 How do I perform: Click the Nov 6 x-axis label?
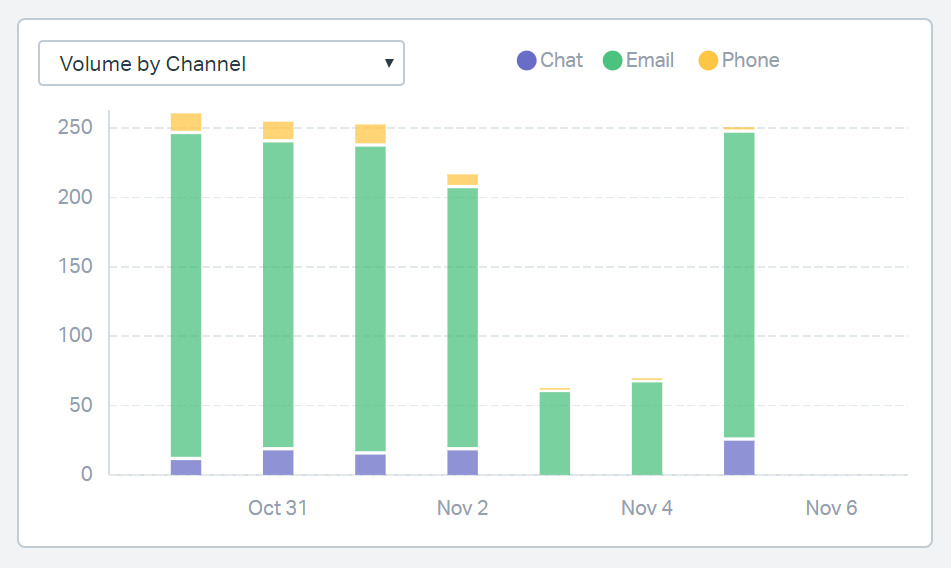point(831,508)
